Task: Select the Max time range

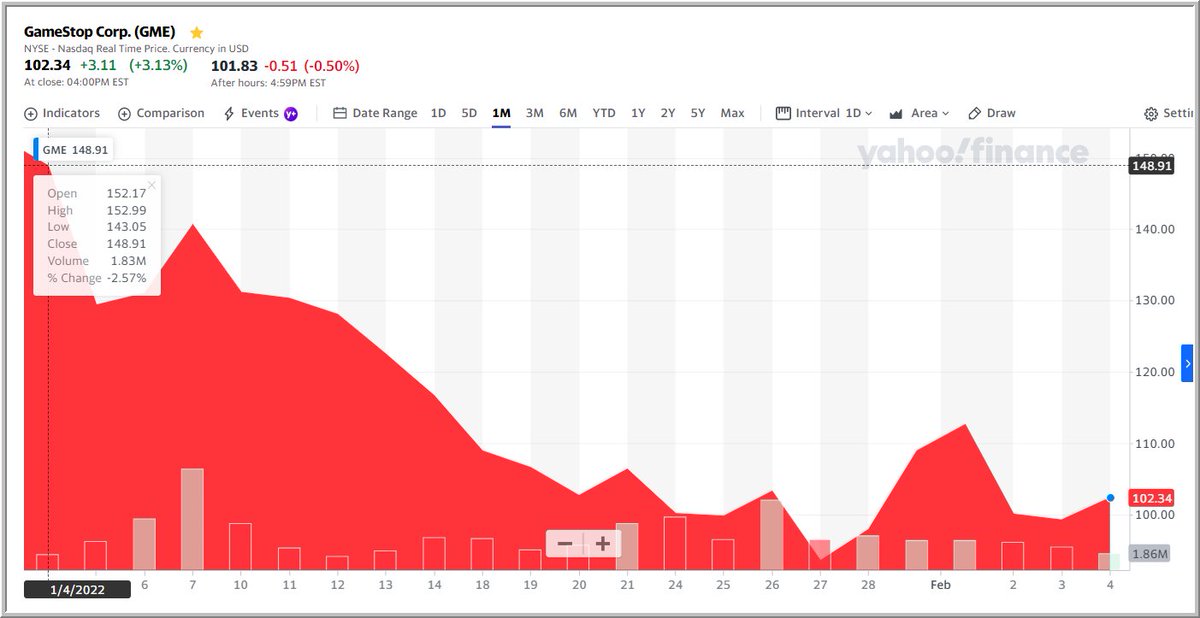Action: [732, 113]
